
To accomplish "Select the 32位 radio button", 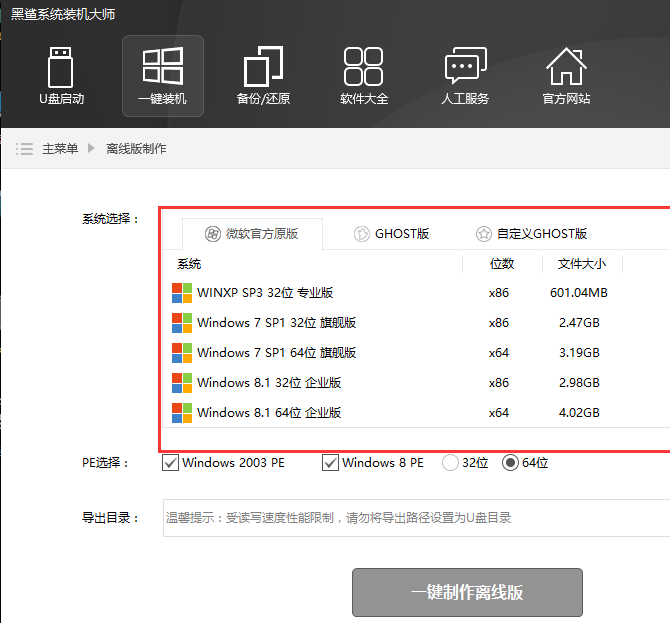I will click(x=450, y=463).
